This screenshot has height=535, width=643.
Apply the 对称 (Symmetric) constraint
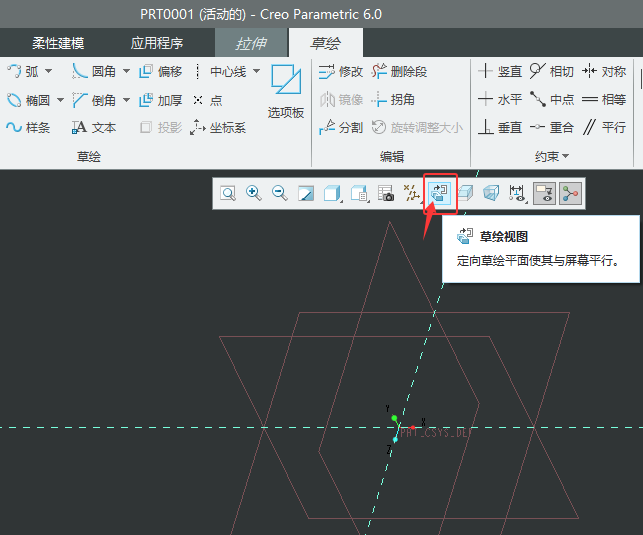tap(604, 71)
